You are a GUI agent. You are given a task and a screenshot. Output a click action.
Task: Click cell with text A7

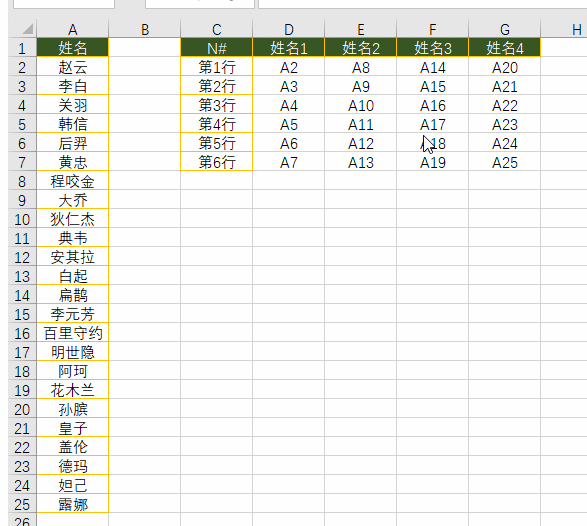pyautogui.click(x=288, y=162)
